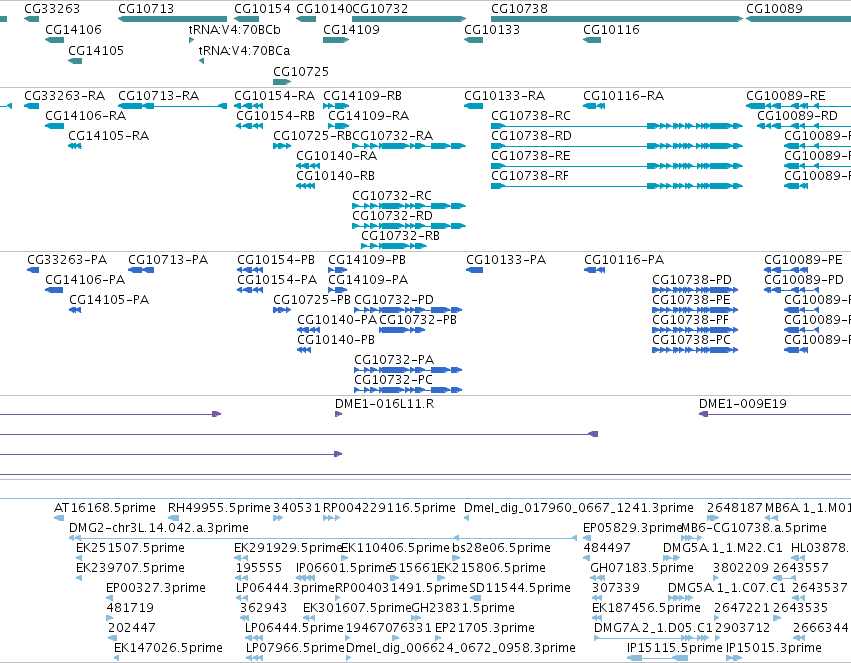The height and width of the screenshot is (663, 851).
Task: Click MB6-CG10738.a.5prime label
Action: click(x=754, y=528)
